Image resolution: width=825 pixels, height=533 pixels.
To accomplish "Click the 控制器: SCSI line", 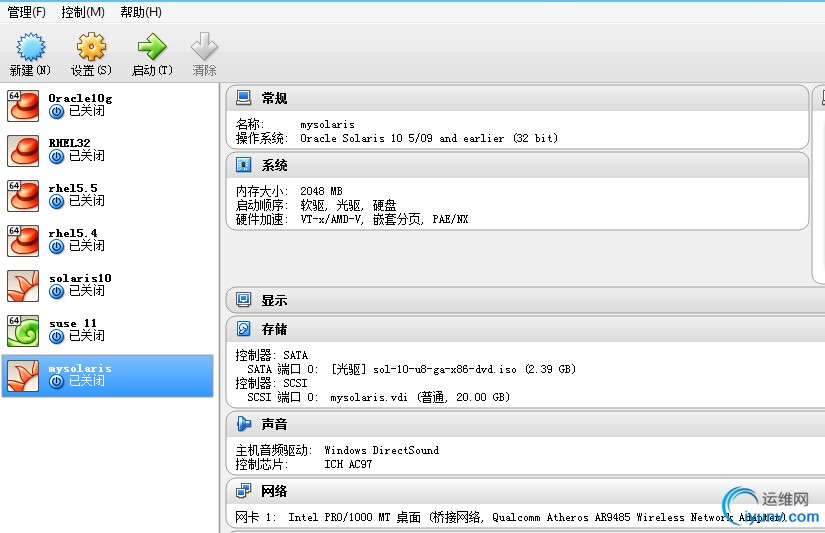I will click(271, 383).
